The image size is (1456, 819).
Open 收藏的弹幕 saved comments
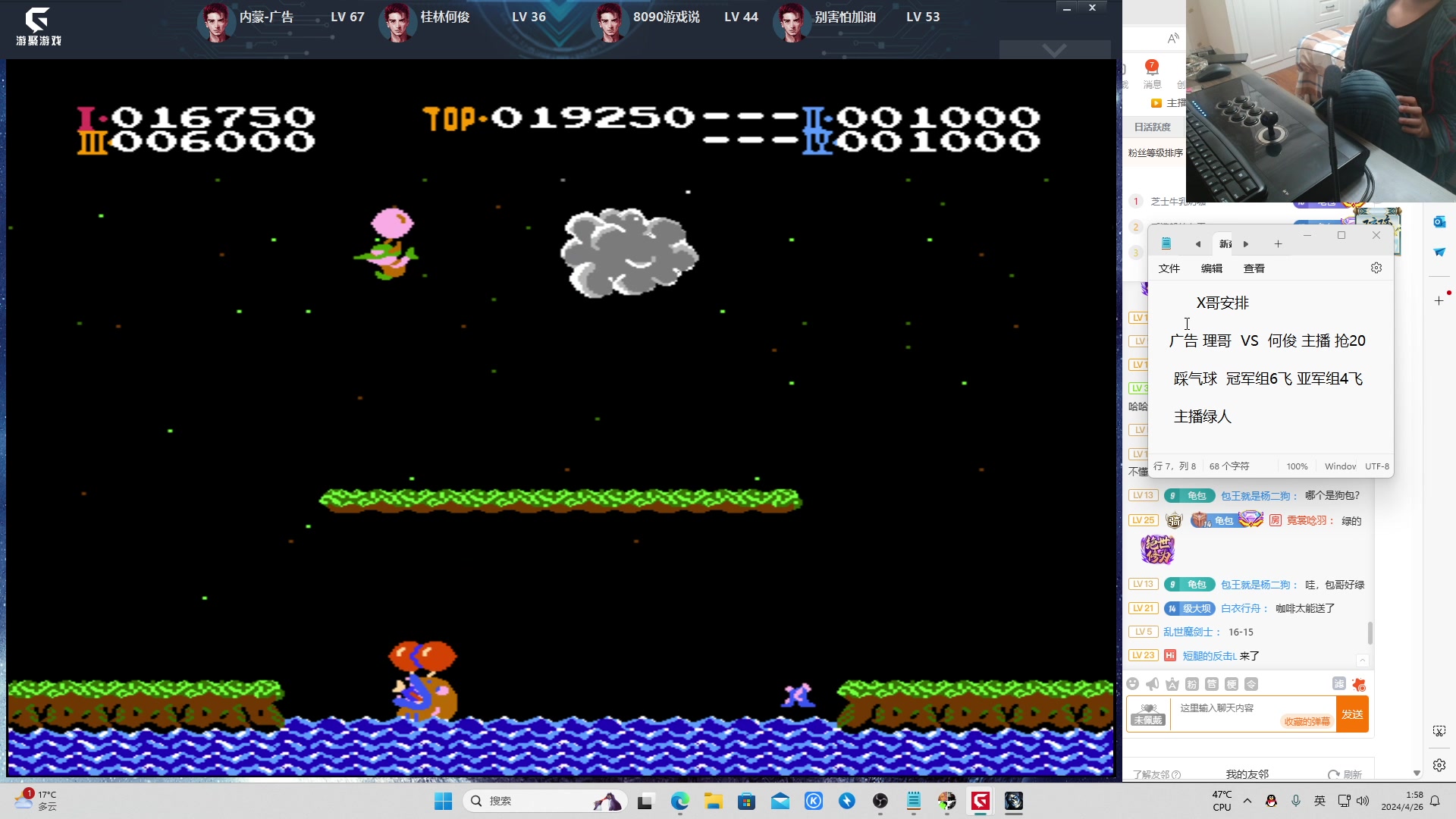(x=1307, y=721)
